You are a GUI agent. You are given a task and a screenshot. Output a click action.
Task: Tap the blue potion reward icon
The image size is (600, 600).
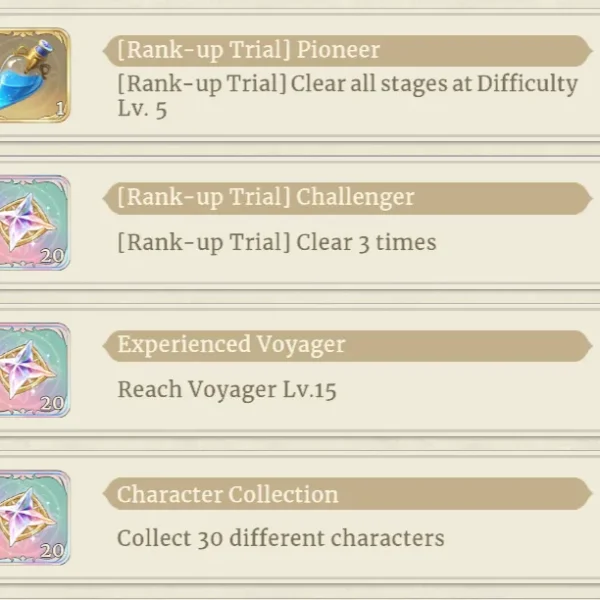click(34, 75)
